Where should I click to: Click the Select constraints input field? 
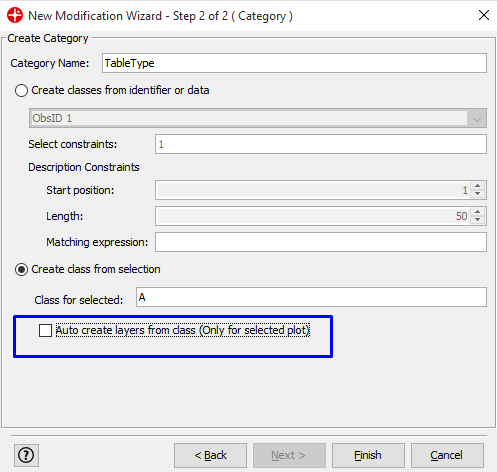coord(321,144)
